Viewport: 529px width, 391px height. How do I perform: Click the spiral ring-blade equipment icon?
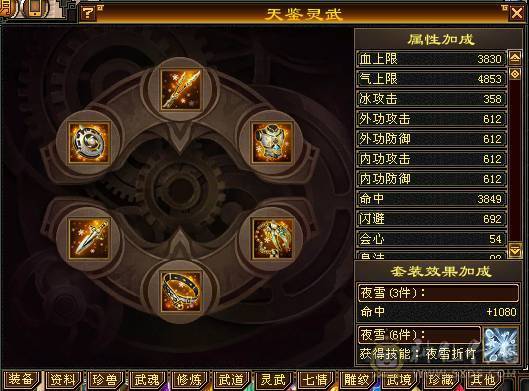click(89, 143)
